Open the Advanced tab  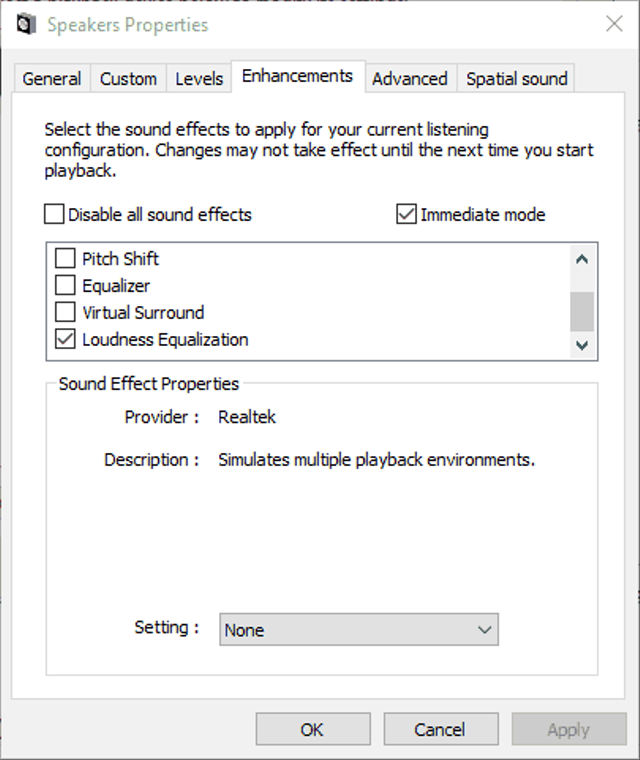409,79
